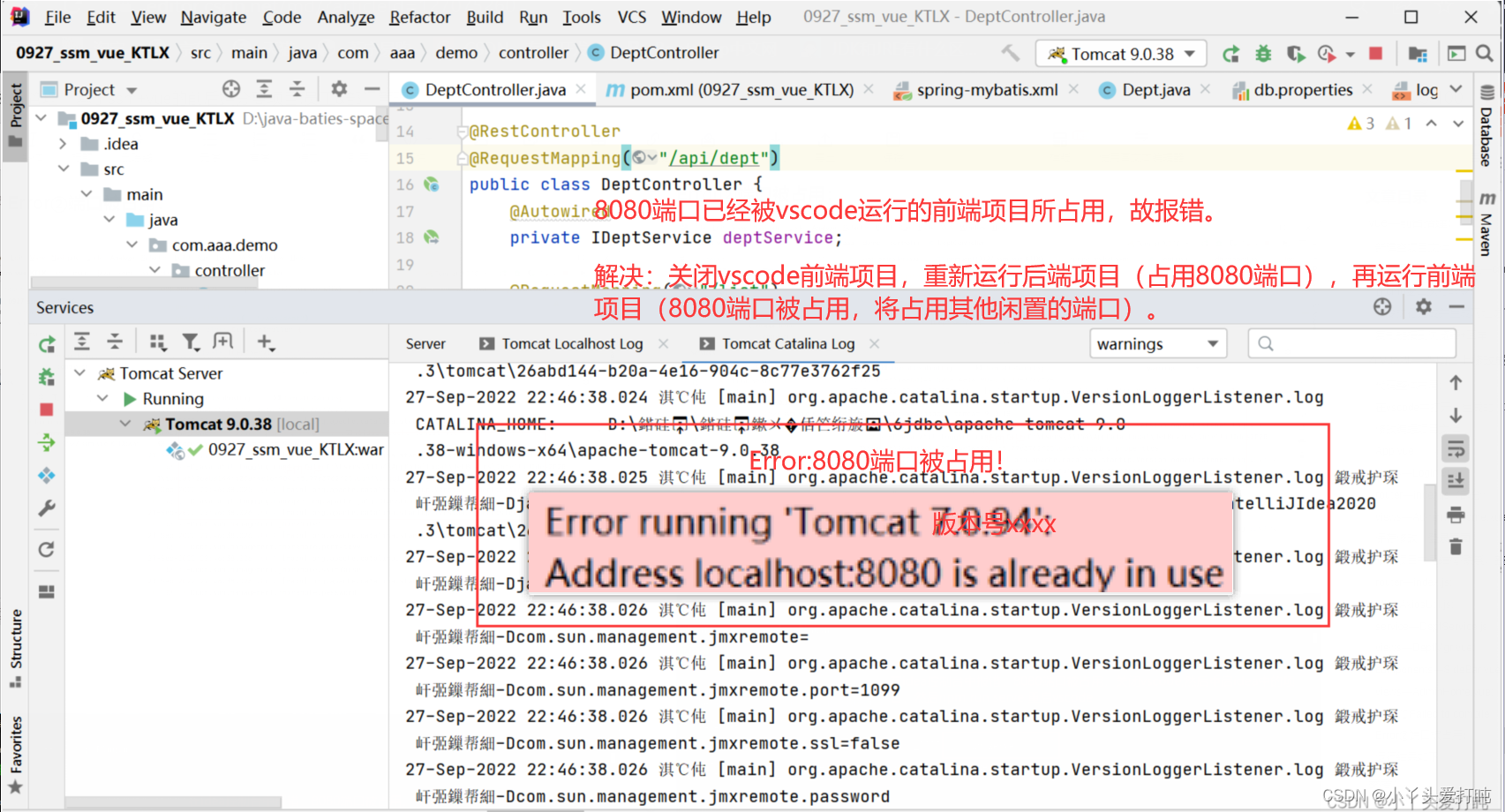1505x812 pixels.
Task: Click the Search Everywhere magnifier icon
Action: 1485,54
